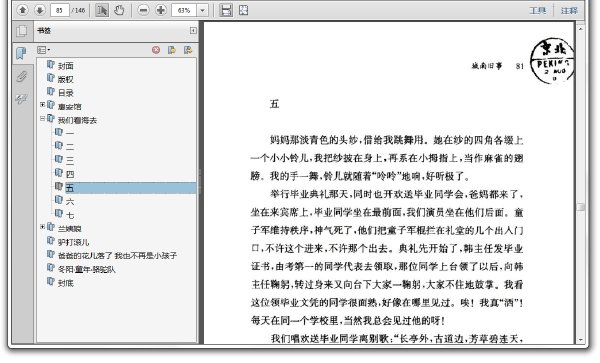The height and width of the screenshot is (363, 600).
Task: Jump to the 版权 bookmark
Action: (x=65, y=79)
